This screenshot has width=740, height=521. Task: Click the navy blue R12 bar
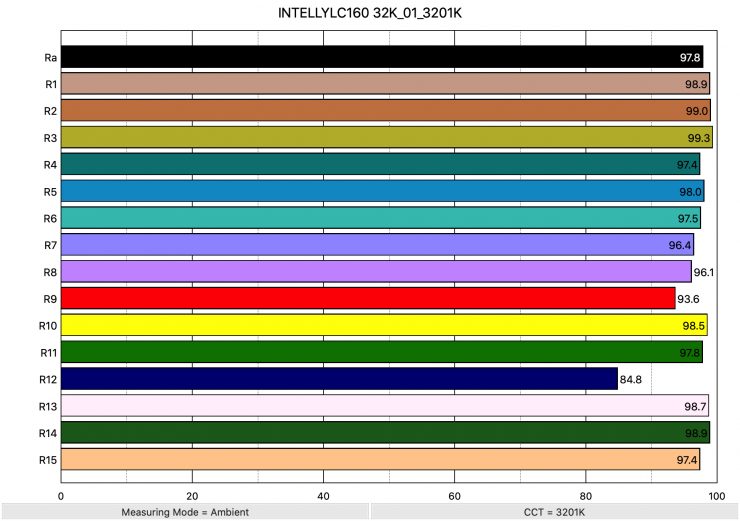coord(339,379)
